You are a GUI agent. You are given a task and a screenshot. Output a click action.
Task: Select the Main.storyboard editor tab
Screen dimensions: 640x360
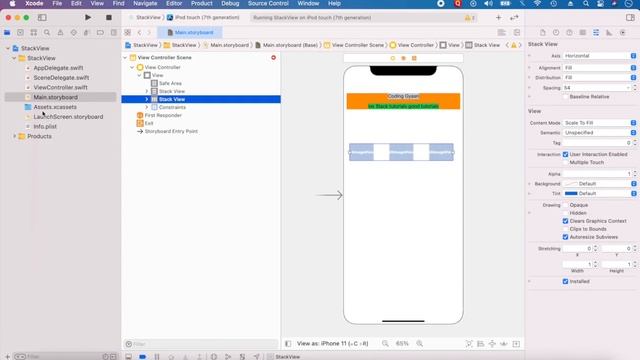point(190,32)
